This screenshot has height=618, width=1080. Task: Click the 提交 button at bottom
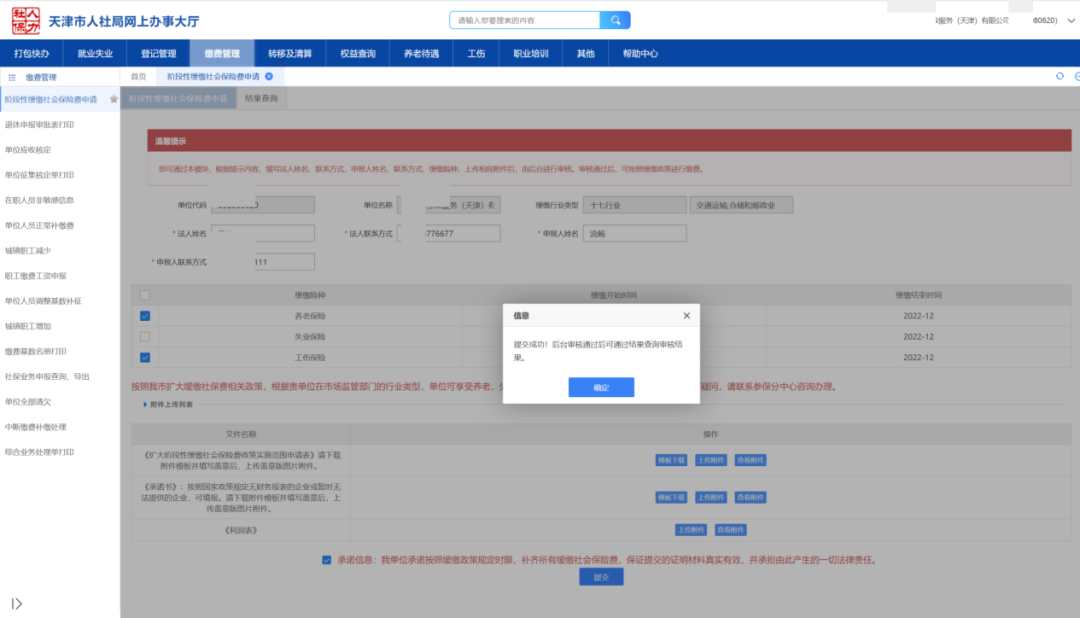click(x=600, y=577)
